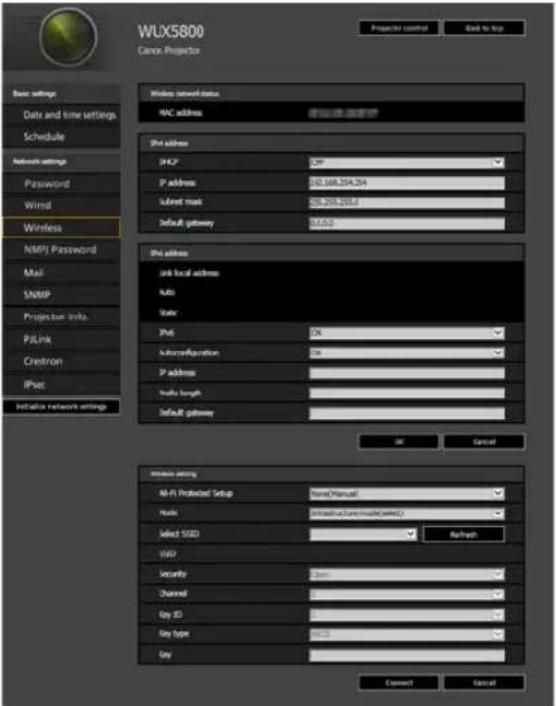This screenshot has width=556, height=706.
Task: Expand the wireless Mode dropdown
Action: pos(407,514)
